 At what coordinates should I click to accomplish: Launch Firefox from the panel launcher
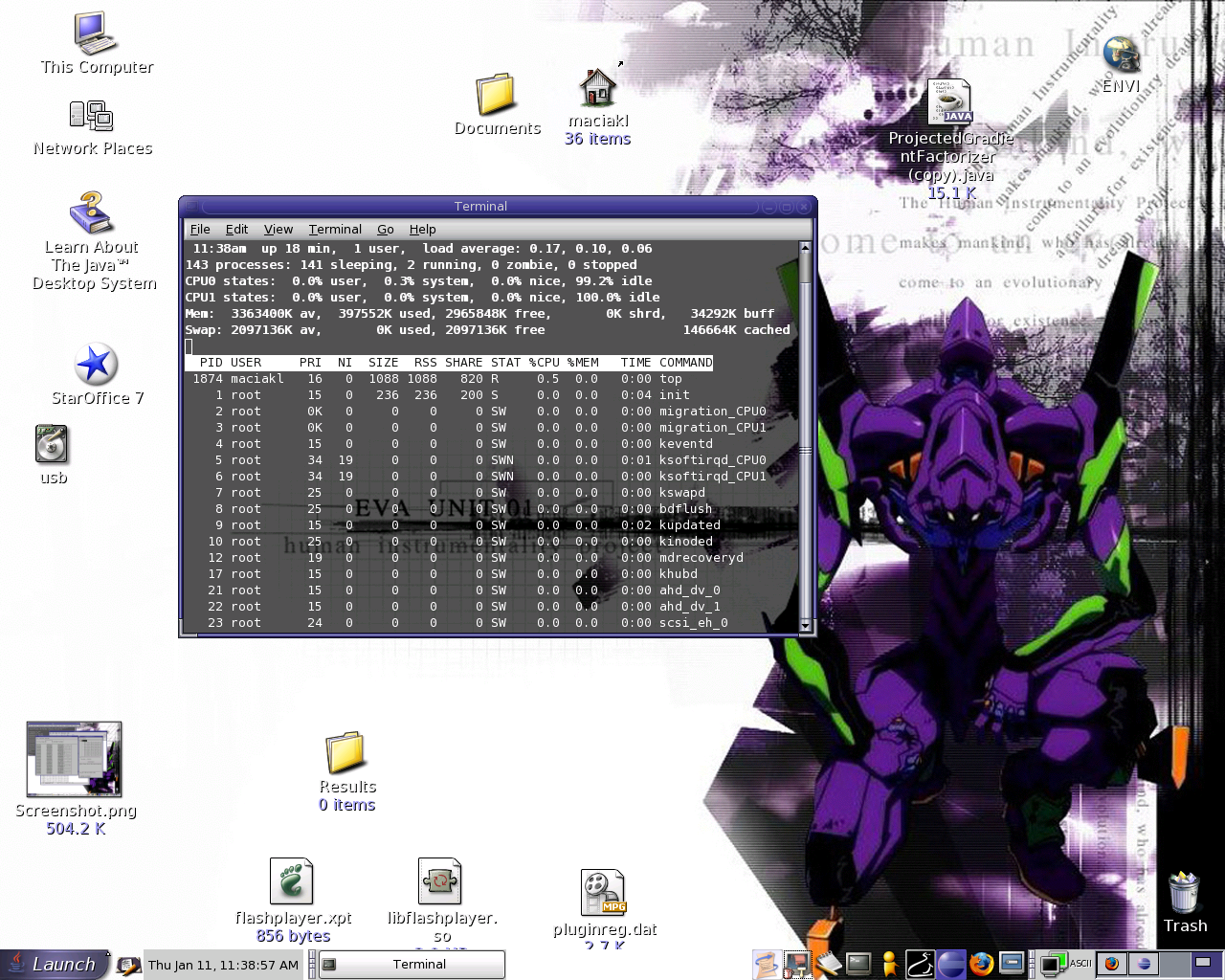(981, 963)
